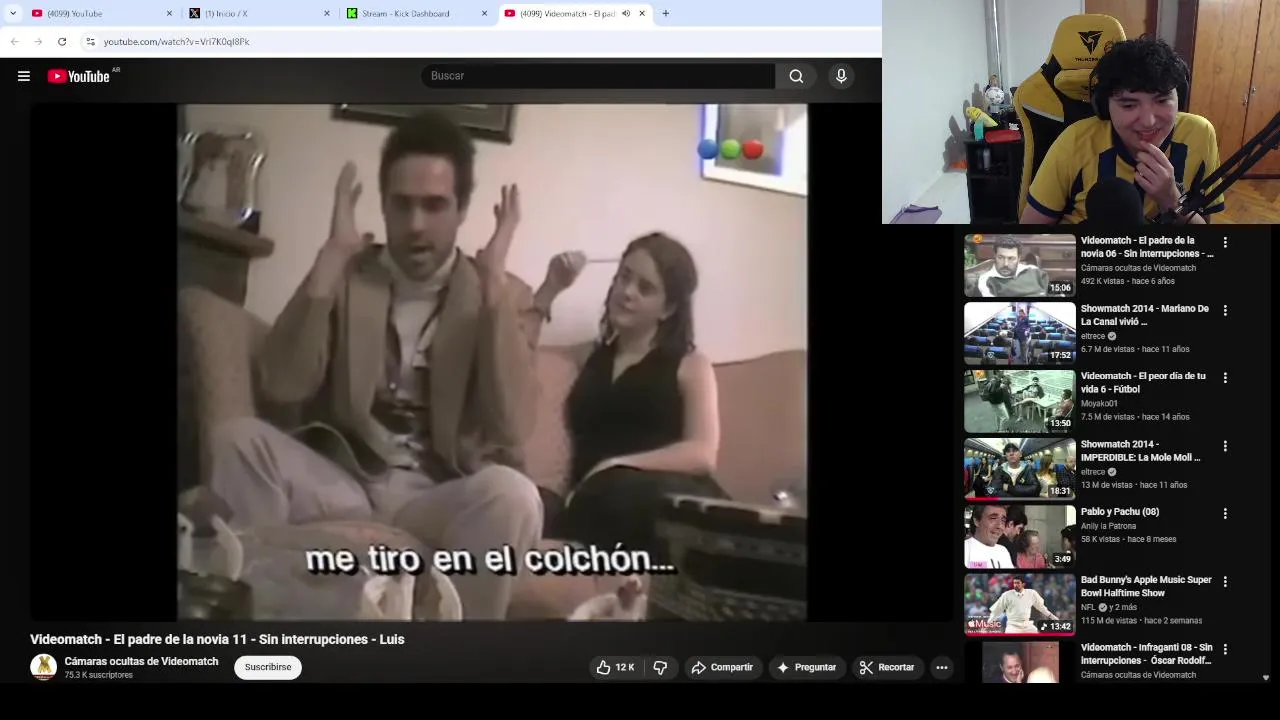Open options for El peor día de tu vida 6
Screen dimensions: 1280x720
(x=1225, y=378)
